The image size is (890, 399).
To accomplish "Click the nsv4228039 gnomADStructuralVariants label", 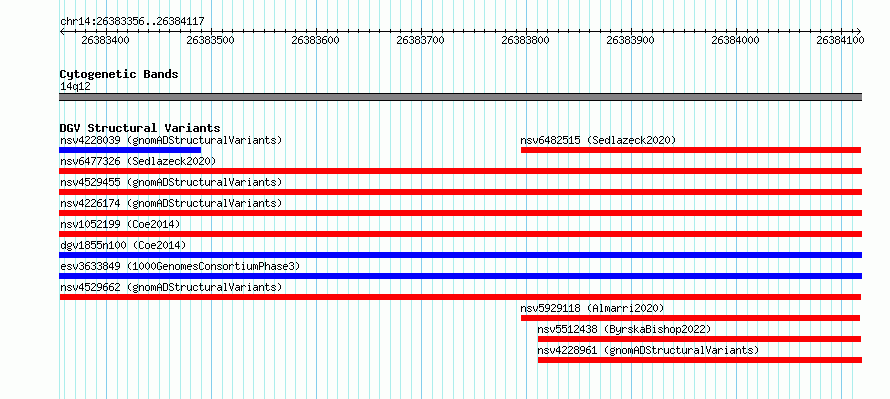I will pos(171,140).
